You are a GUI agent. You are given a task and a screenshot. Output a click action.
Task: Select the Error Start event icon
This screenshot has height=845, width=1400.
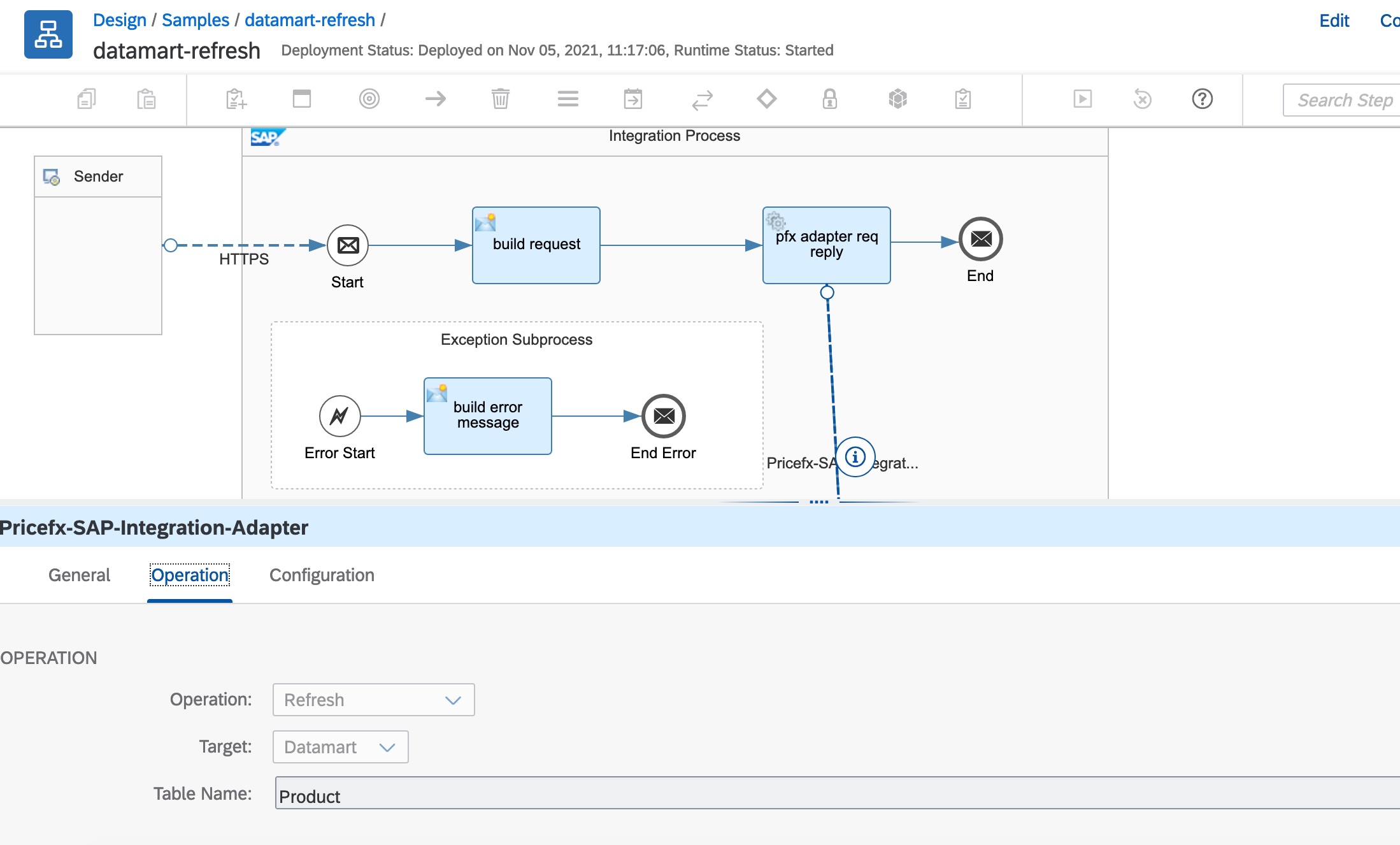339,416
